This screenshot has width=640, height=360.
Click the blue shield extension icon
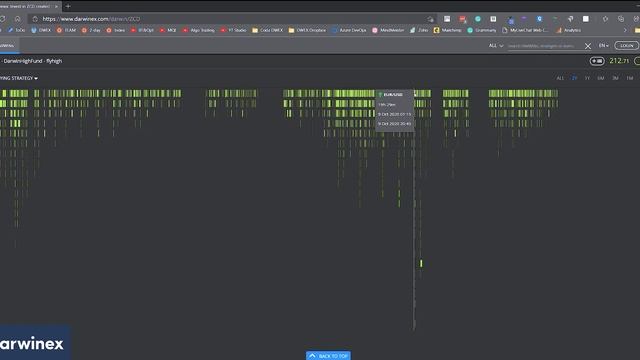point(539,19)
